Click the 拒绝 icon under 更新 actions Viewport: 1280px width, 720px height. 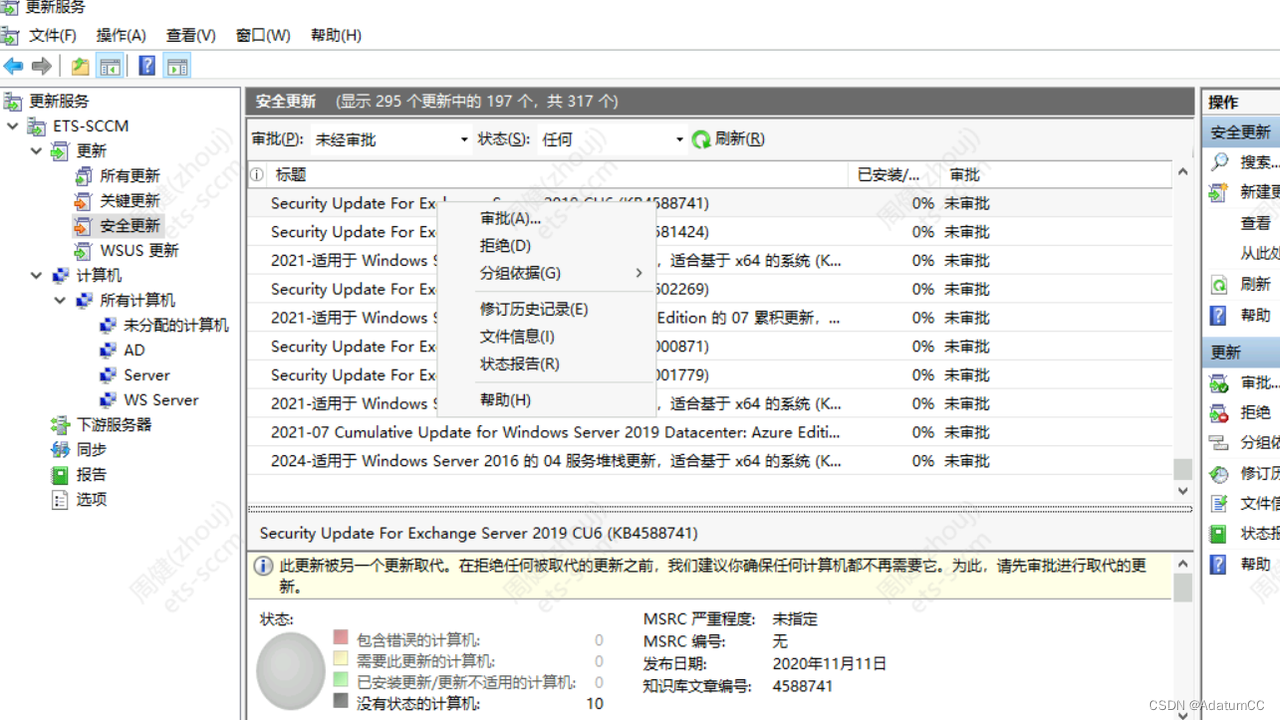pos(1218,412)
